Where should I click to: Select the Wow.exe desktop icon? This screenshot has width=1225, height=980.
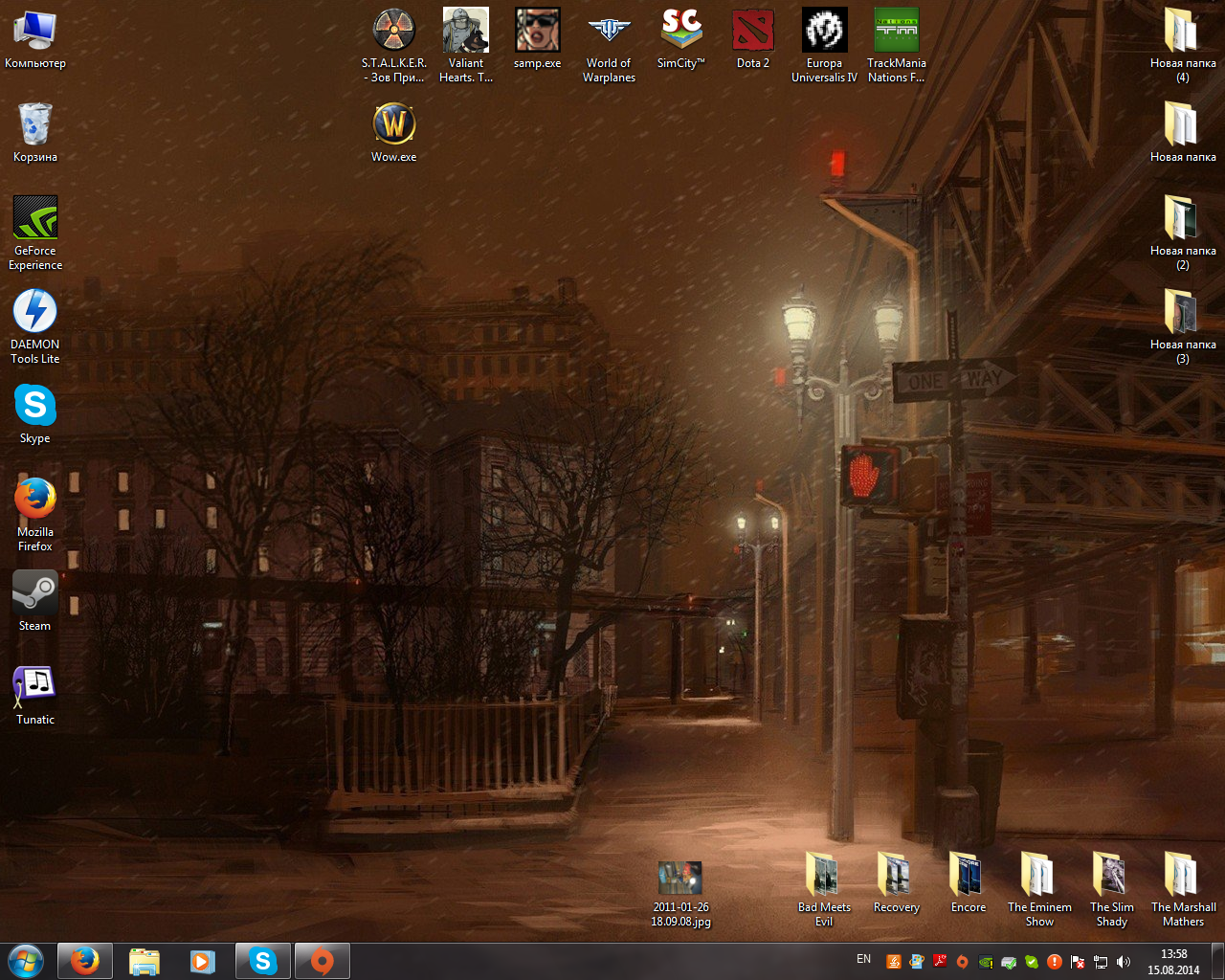[394, 133]
